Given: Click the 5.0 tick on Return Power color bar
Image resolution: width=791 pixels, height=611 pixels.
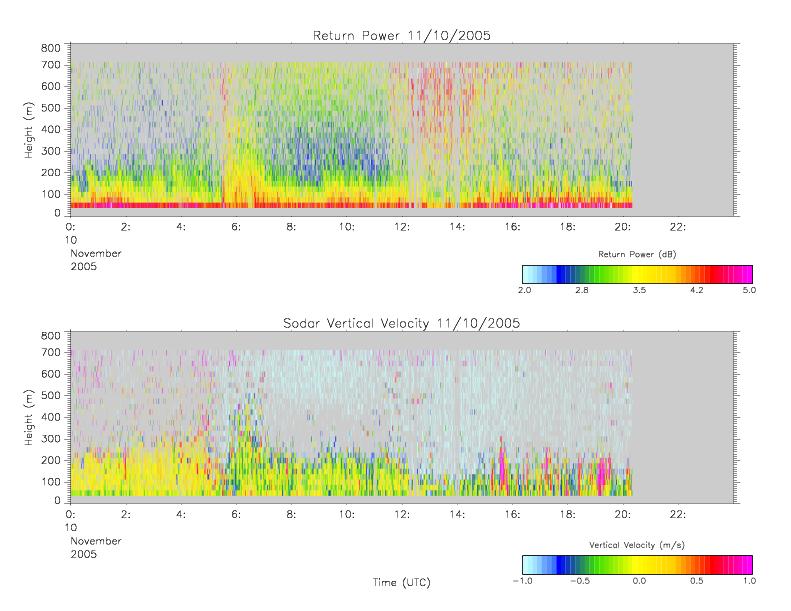Looking at the screenshot, I should tap(749, 290).
